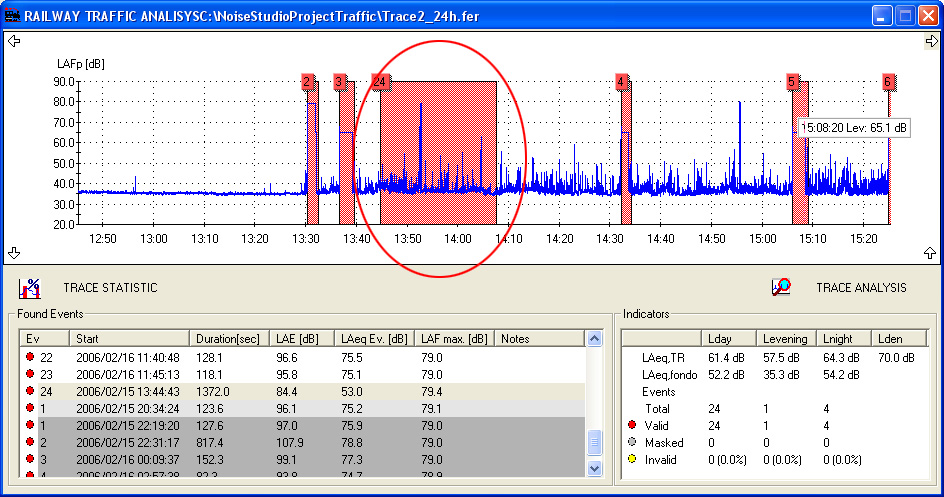Click the 14:00 time label on the axis
The image size is (944, 497).
[458, 239]
